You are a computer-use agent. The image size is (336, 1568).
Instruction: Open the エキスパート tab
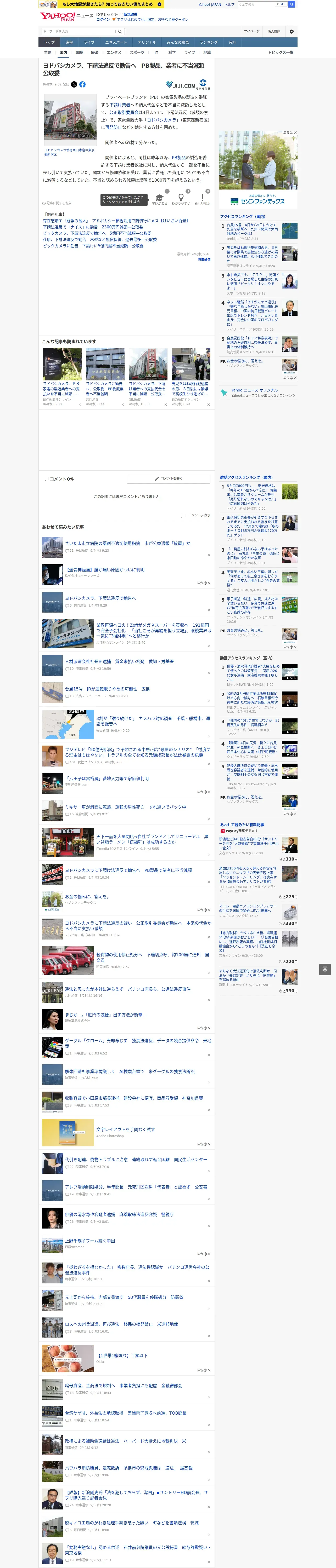click(x=116, y=43)
